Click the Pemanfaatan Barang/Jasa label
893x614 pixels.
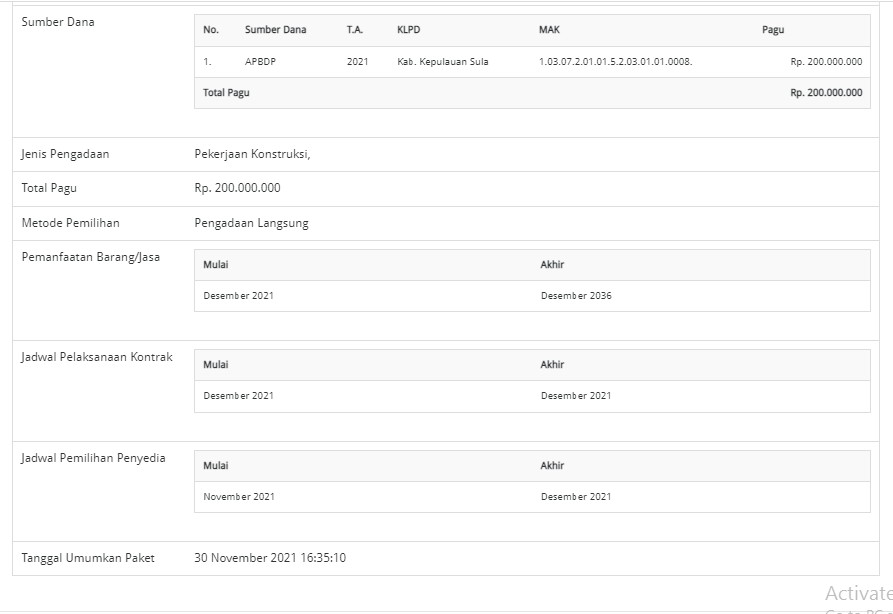tap(91, 257)
